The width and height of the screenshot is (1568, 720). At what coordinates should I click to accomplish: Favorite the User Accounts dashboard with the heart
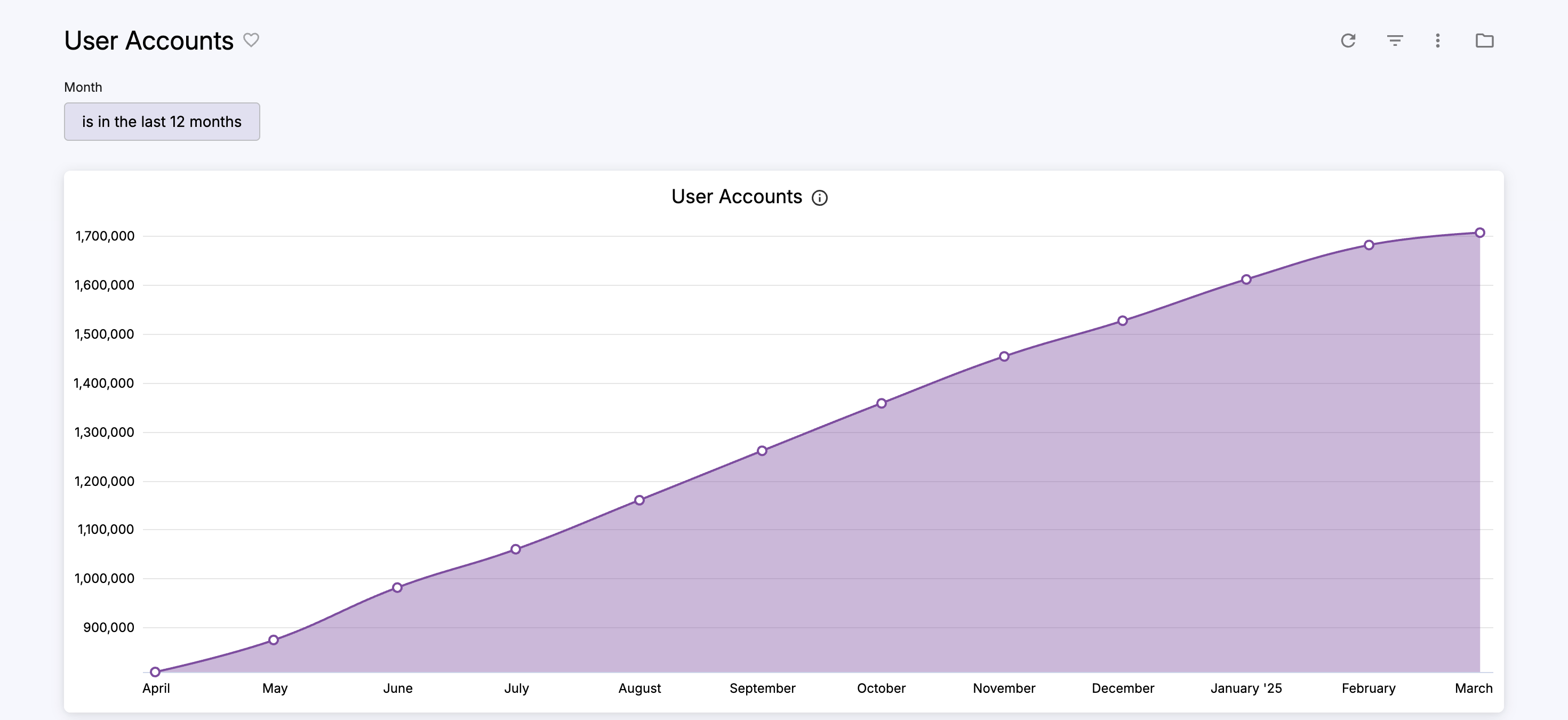click(x=251, y=40)
